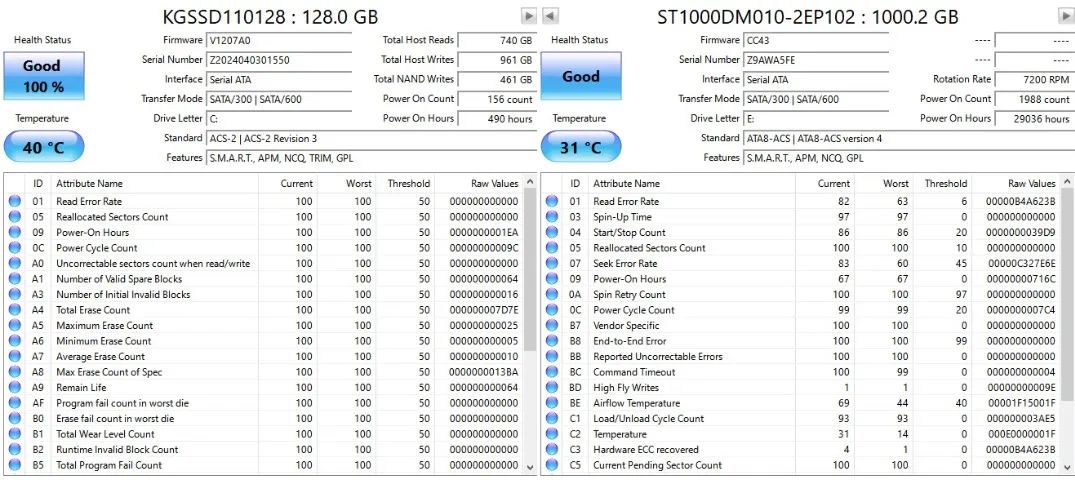Screen dimensions: 1075x480
Task: Click the 40 °C temperature button
Action: 44,147
